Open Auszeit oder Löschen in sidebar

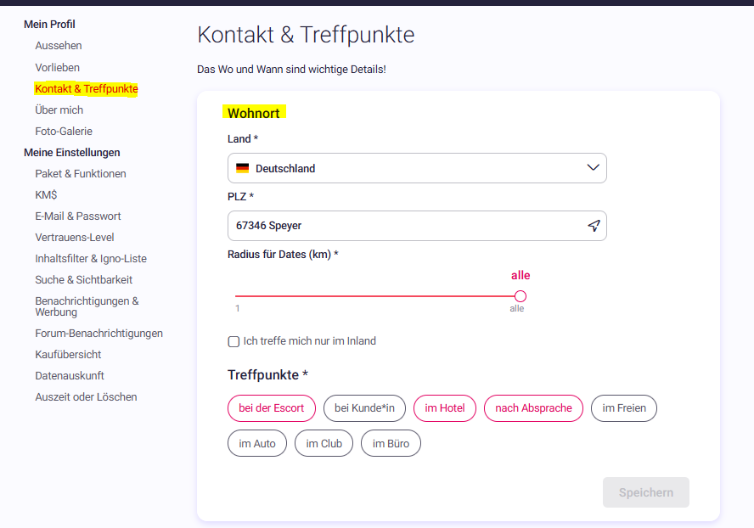[86, 397]
